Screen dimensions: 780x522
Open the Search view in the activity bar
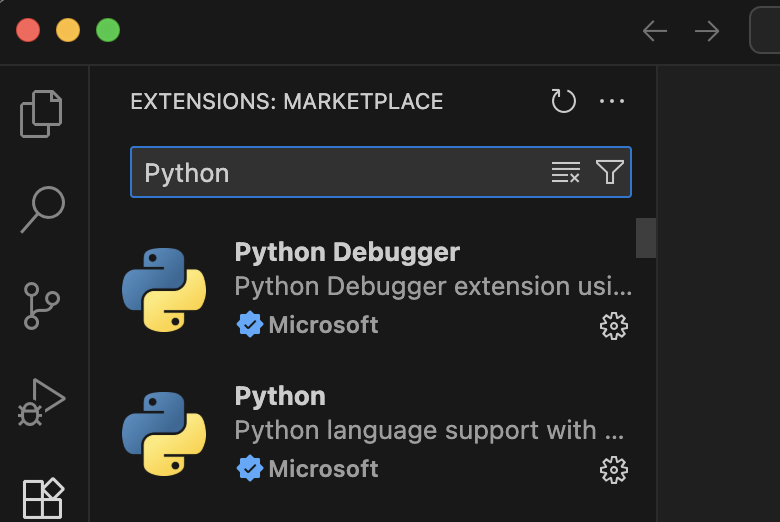[42, 209]
